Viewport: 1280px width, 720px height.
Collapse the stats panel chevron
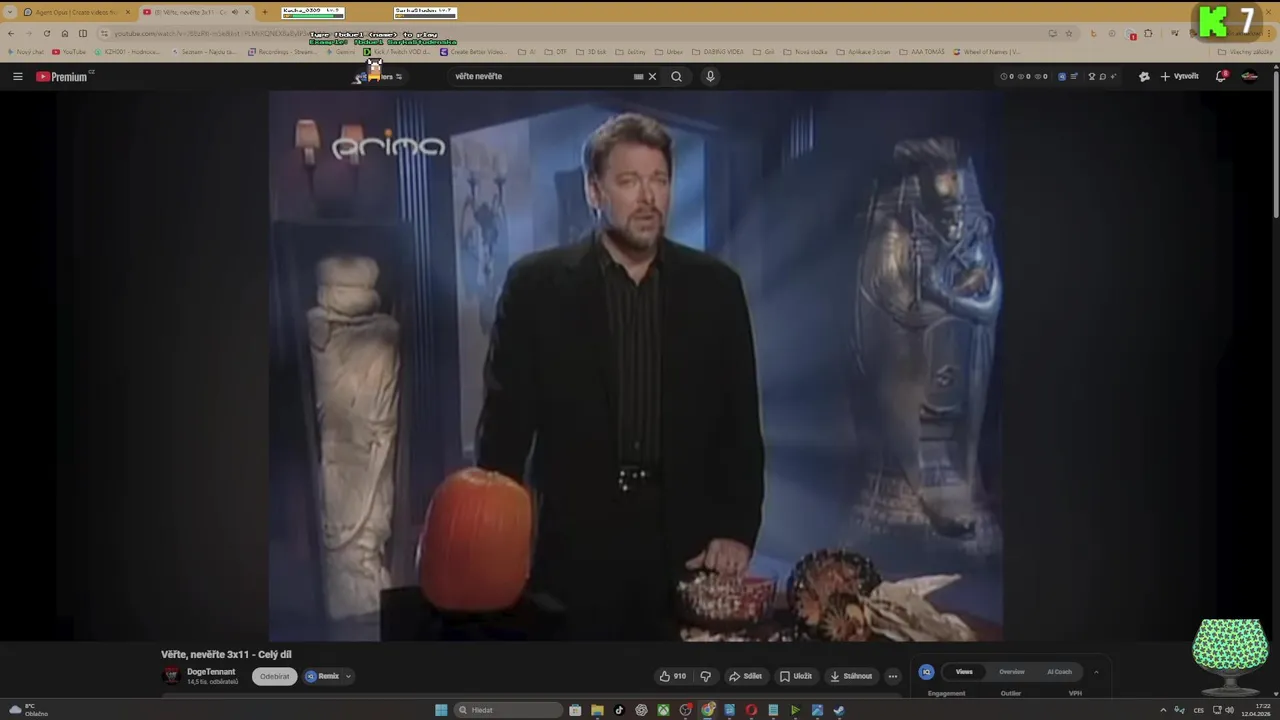coord(1096,672)
